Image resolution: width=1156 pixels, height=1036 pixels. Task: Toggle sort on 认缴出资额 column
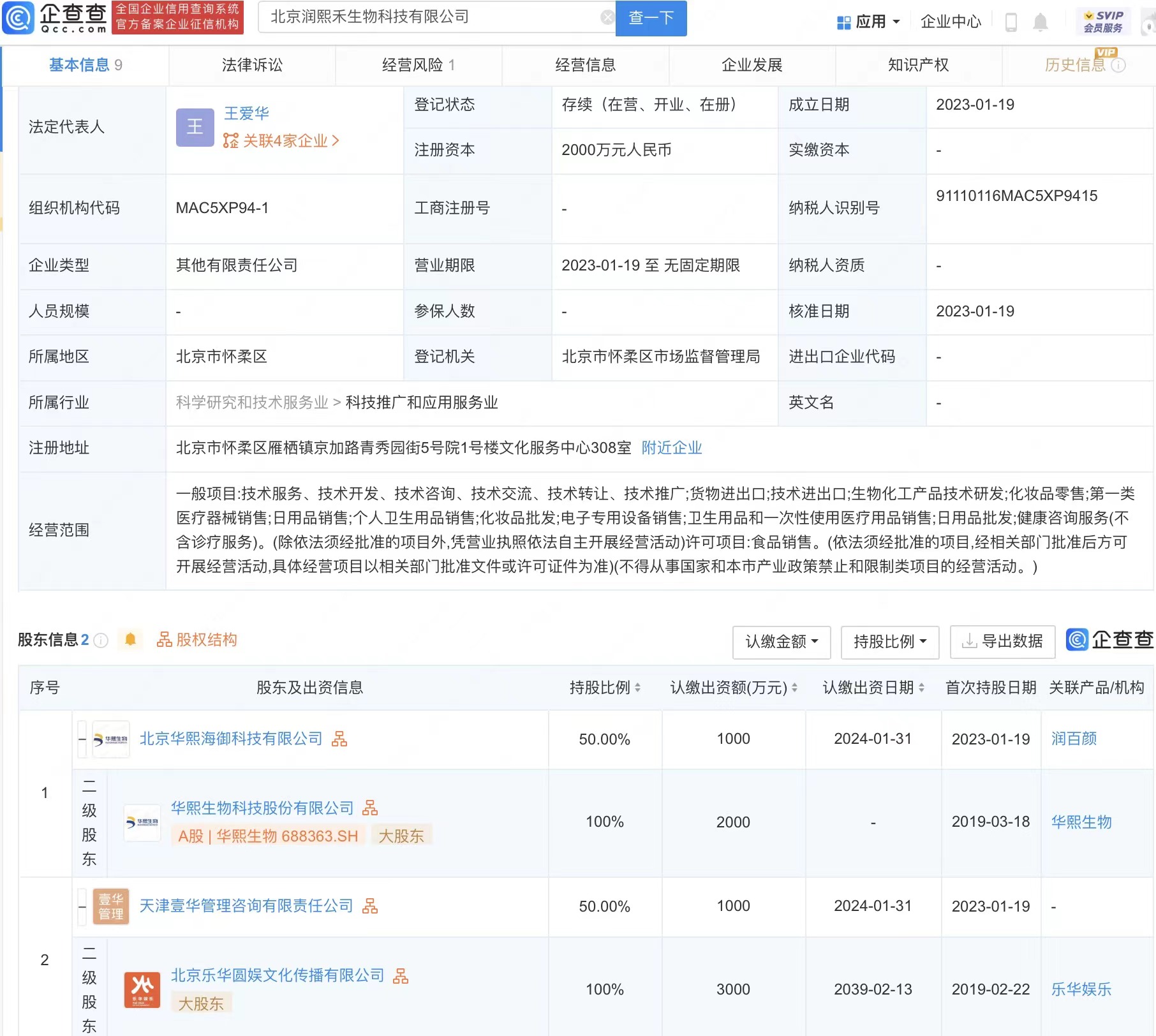click(x=794, y=688)
